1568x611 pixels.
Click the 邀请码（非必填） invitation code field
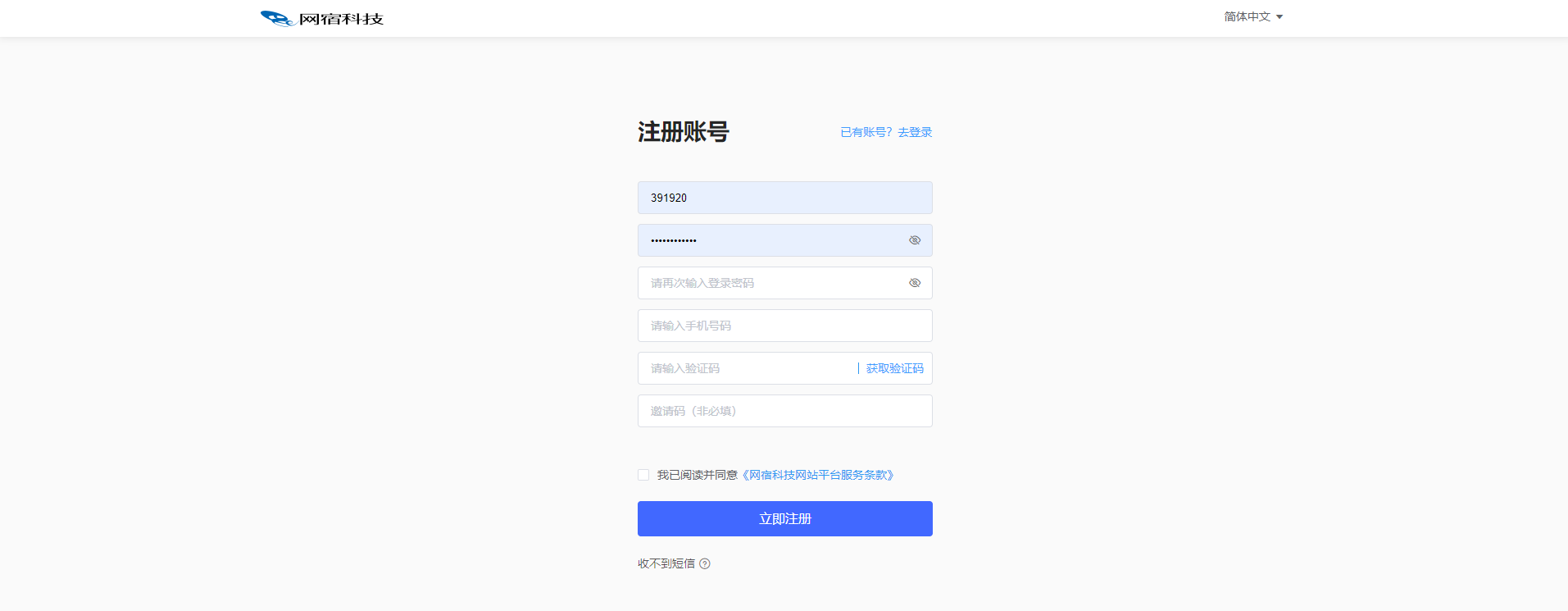(784, 411)
